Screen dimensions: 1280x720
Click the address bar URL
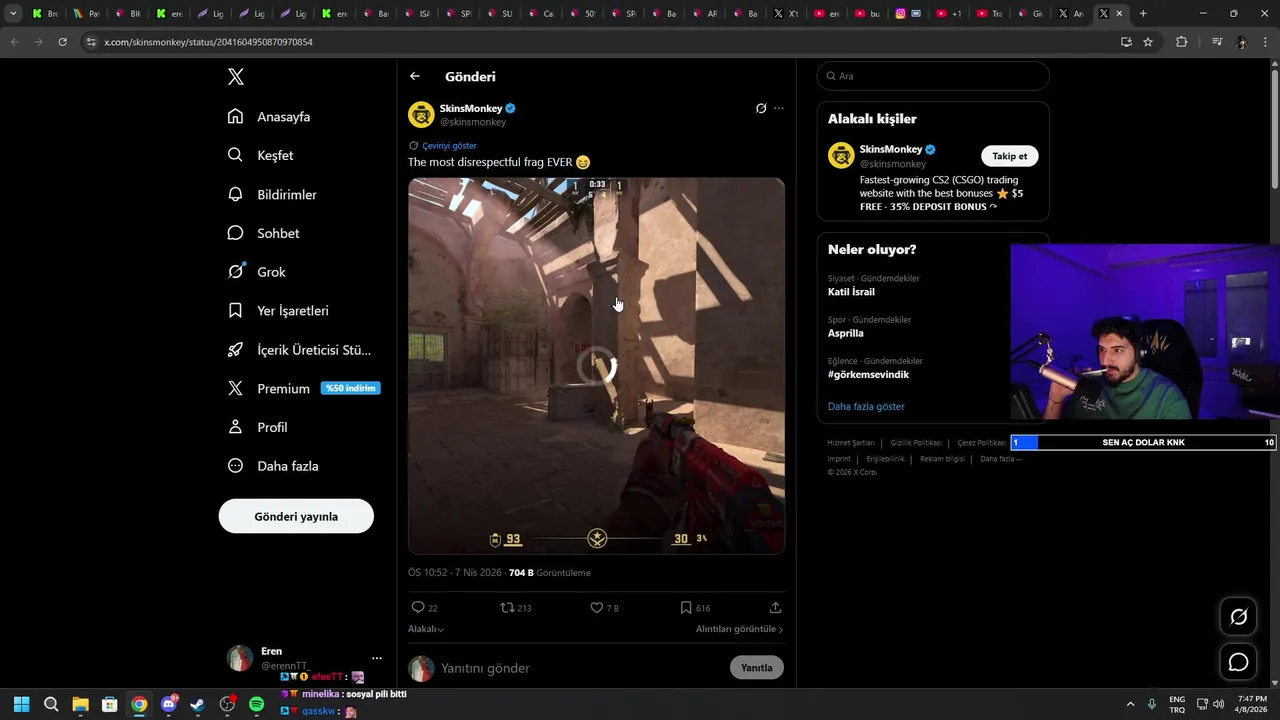coord(208,42)
